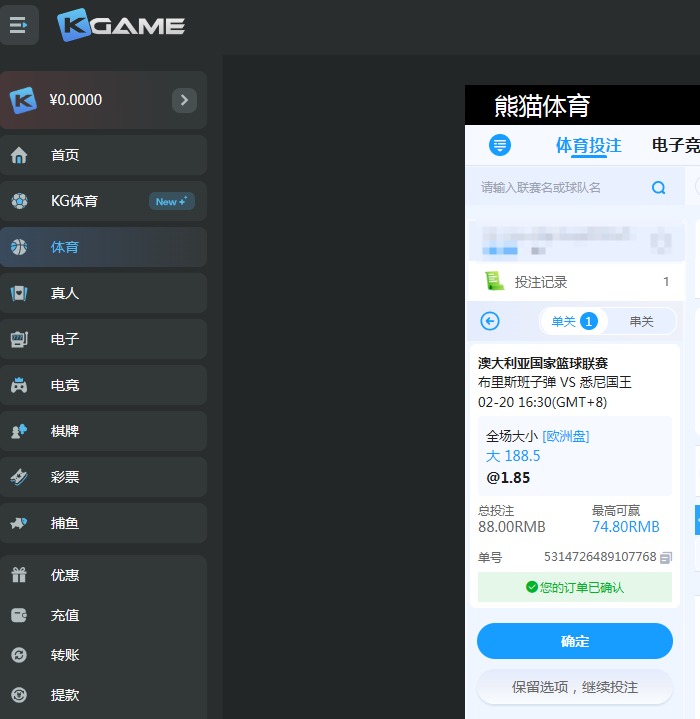Open 棋牌 chess and cards icon

(x=19, y=431)
